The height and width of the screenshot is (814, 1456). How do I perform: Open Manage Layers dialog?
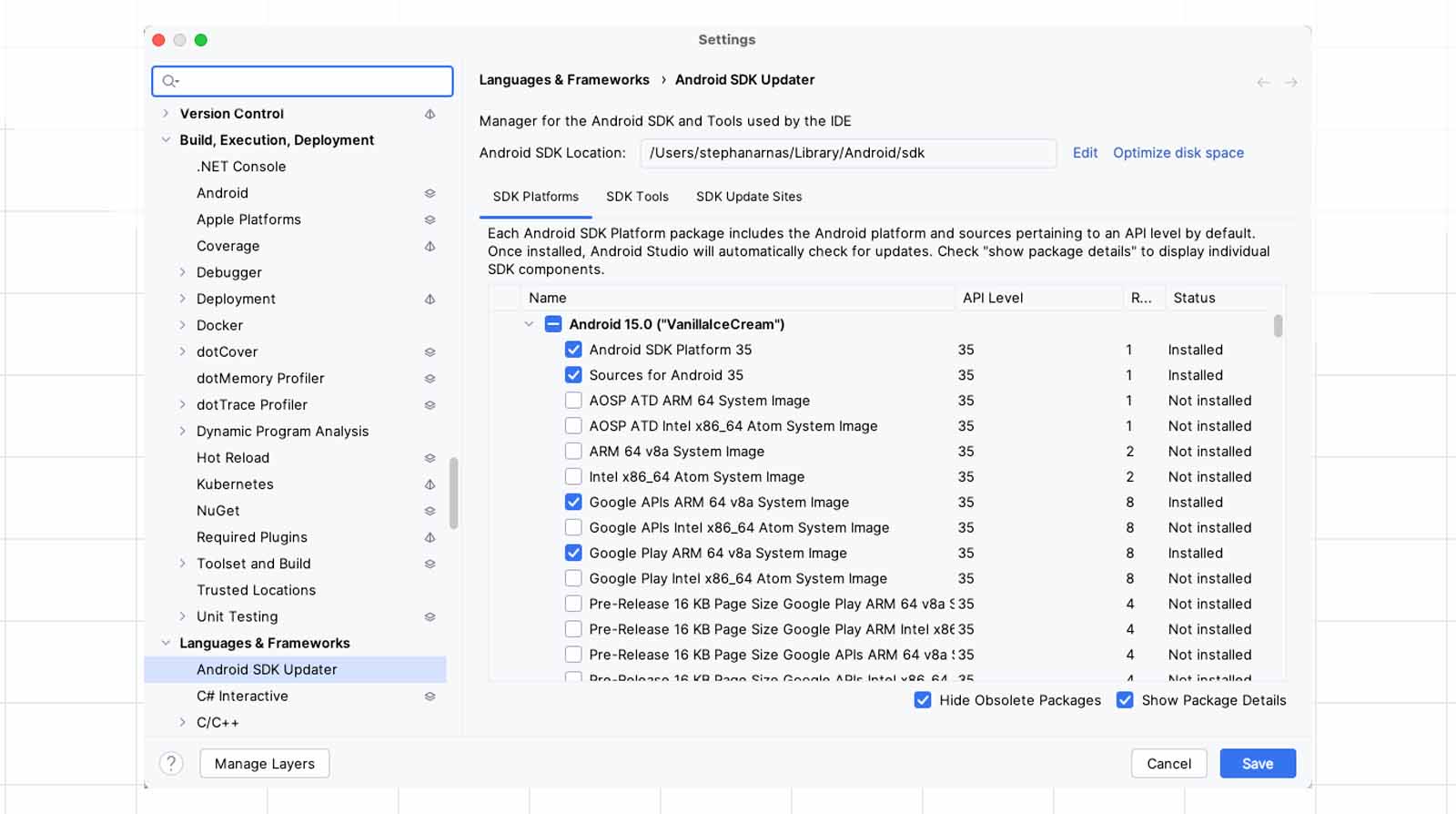pos(264,763)
